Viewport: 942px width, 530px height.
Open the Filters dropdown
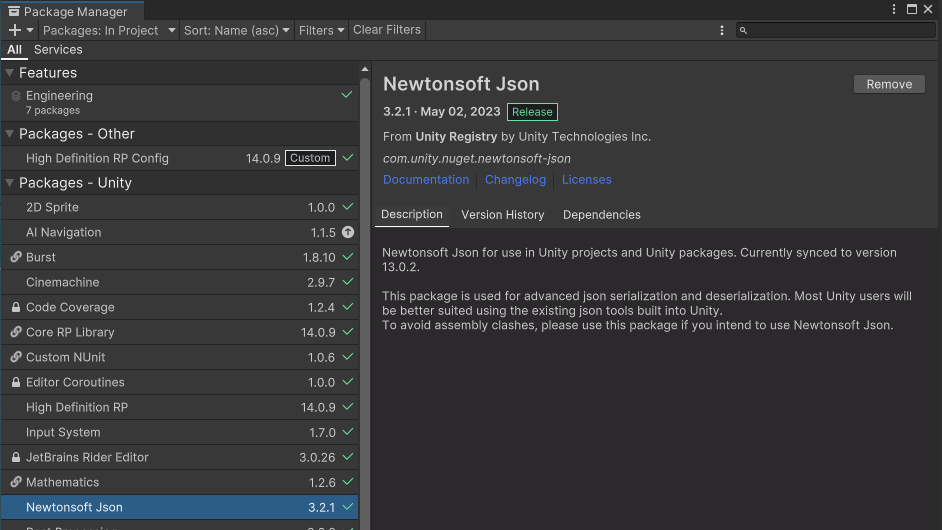321,30
